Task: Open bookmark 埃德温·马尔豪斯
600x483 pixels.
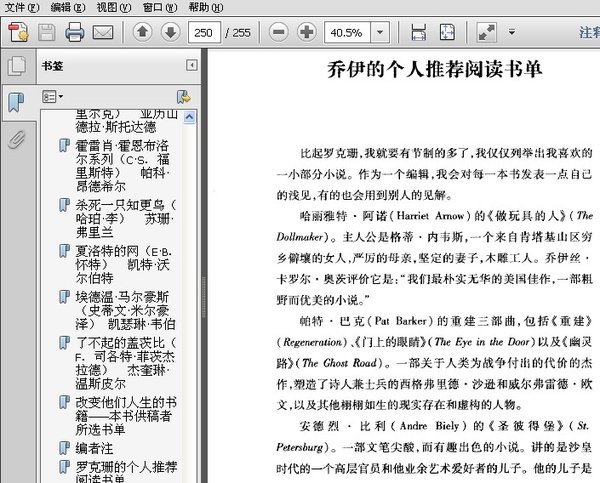Action: [x=125, y=310]
